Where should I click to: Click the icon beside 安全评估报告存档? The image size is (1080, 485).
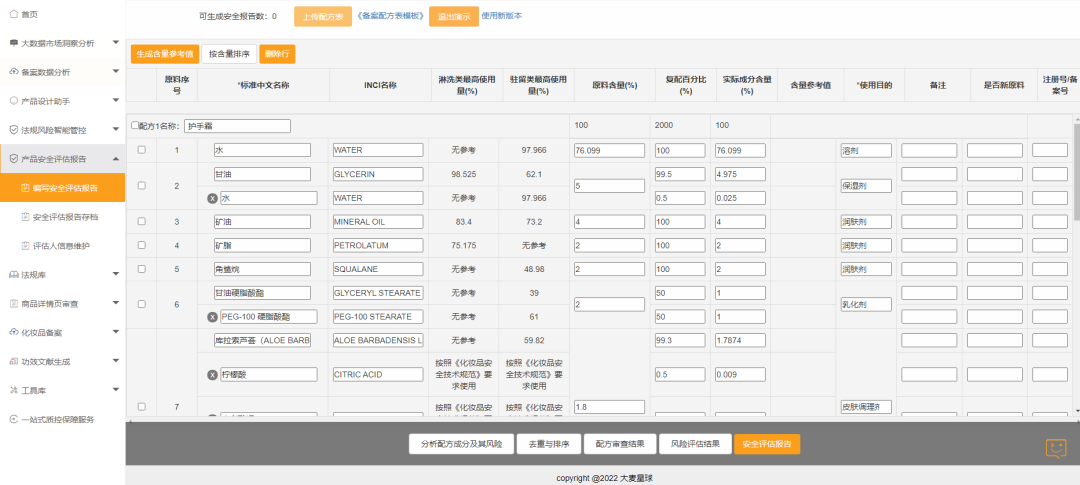point(25,216)
